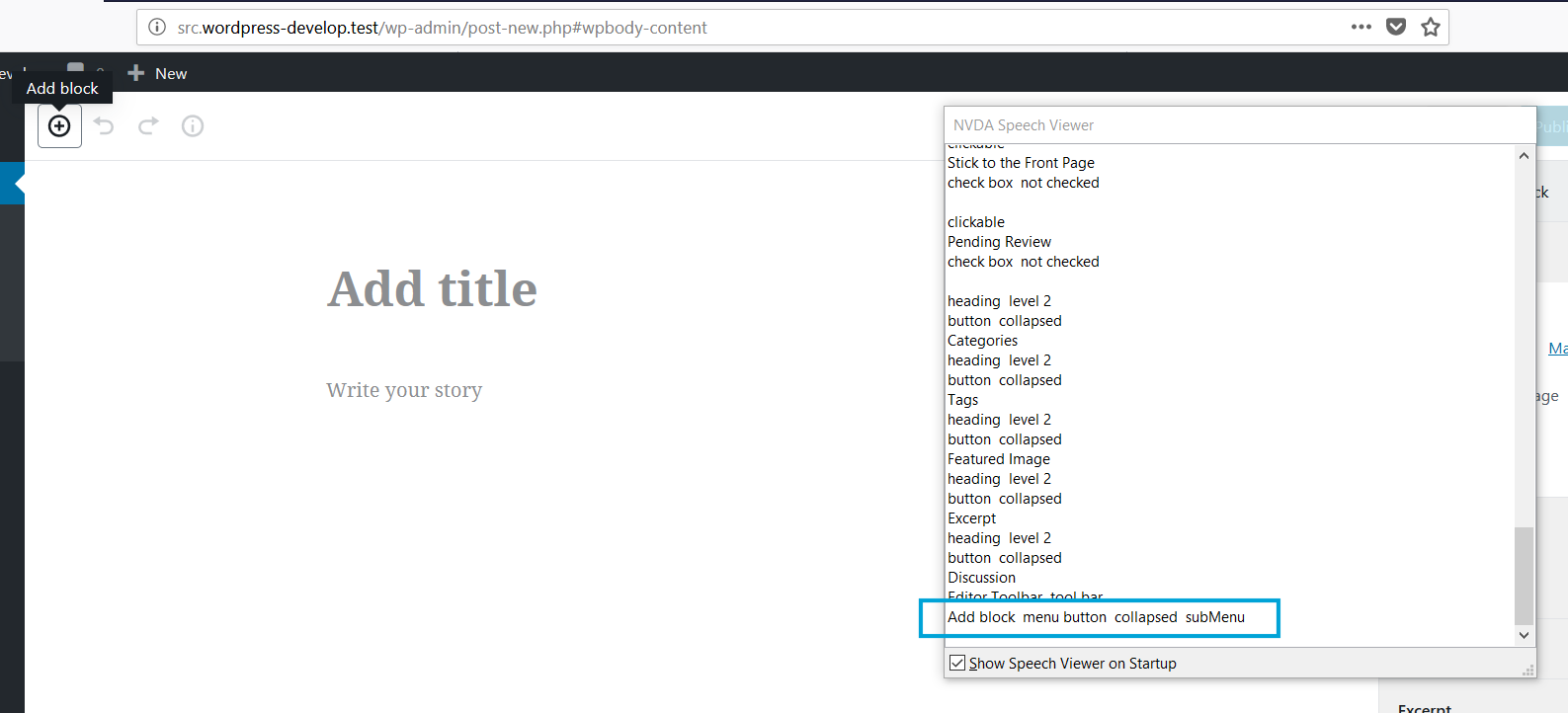
Task: Undo the last editor action
Action: tap(104, 125)
